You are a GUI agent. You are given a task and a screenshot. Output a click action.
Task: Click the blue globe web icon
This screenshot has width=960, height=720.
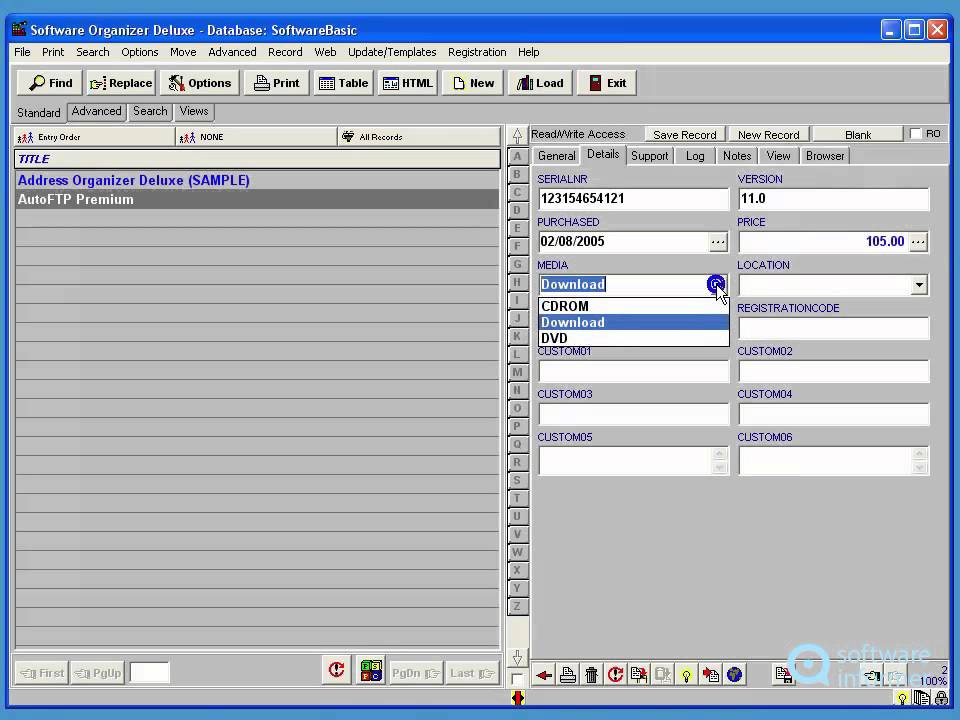point(735,675)
